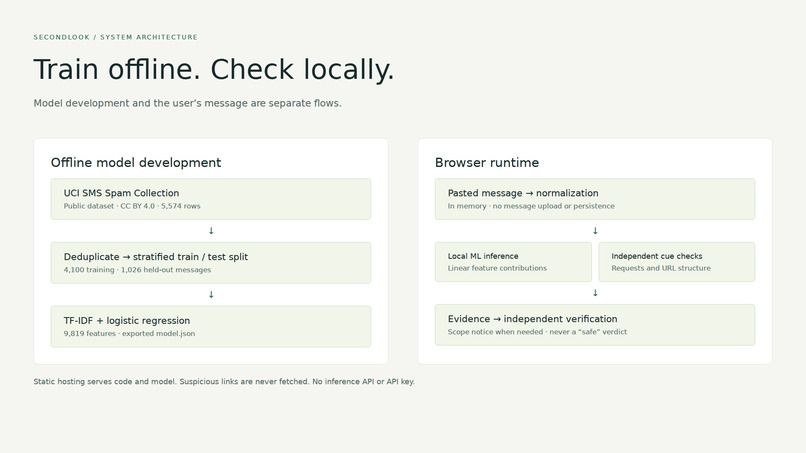
Task: Click 'Public dataset · CC BY 4.0 · 5,574 rows'
Action: click(x=132, y=206)
